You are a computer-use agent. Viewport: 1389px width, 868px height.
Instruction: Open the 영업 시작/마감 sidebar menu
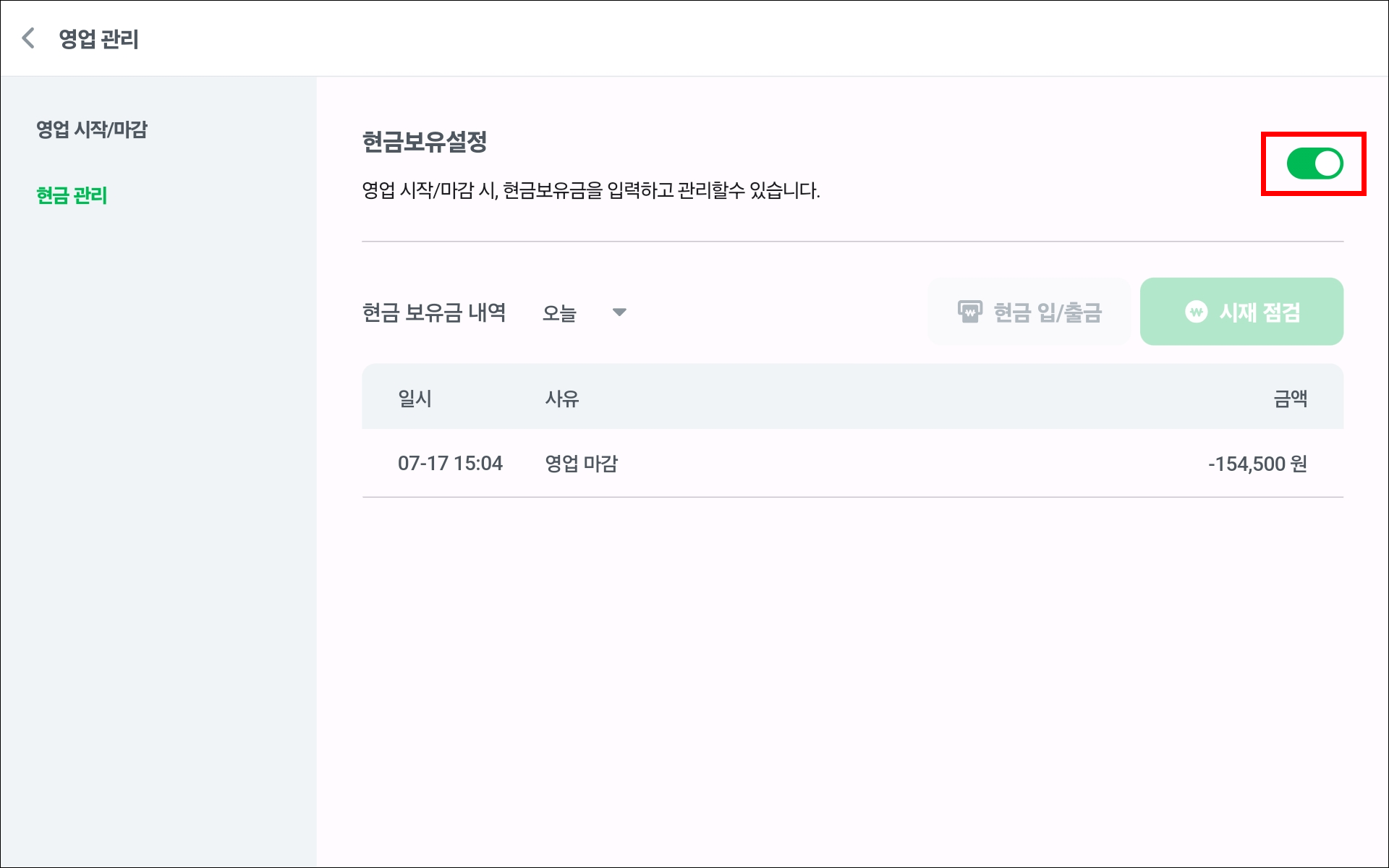tap(92, 129)
